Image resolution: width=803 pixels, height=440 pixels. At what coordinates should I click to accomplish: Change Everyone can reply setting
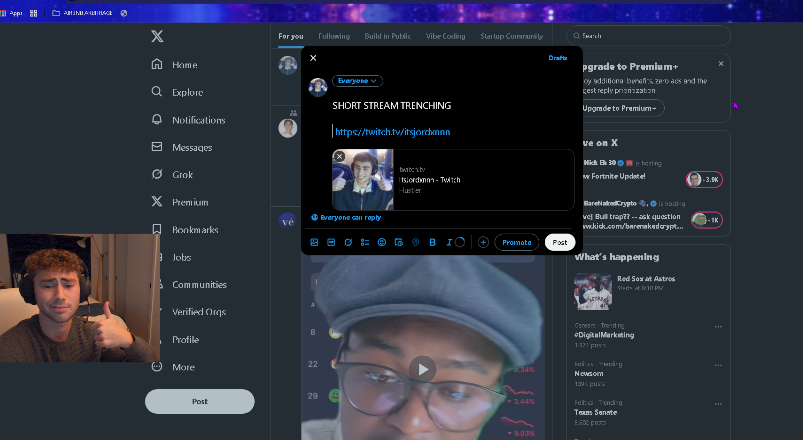point(346,217)
